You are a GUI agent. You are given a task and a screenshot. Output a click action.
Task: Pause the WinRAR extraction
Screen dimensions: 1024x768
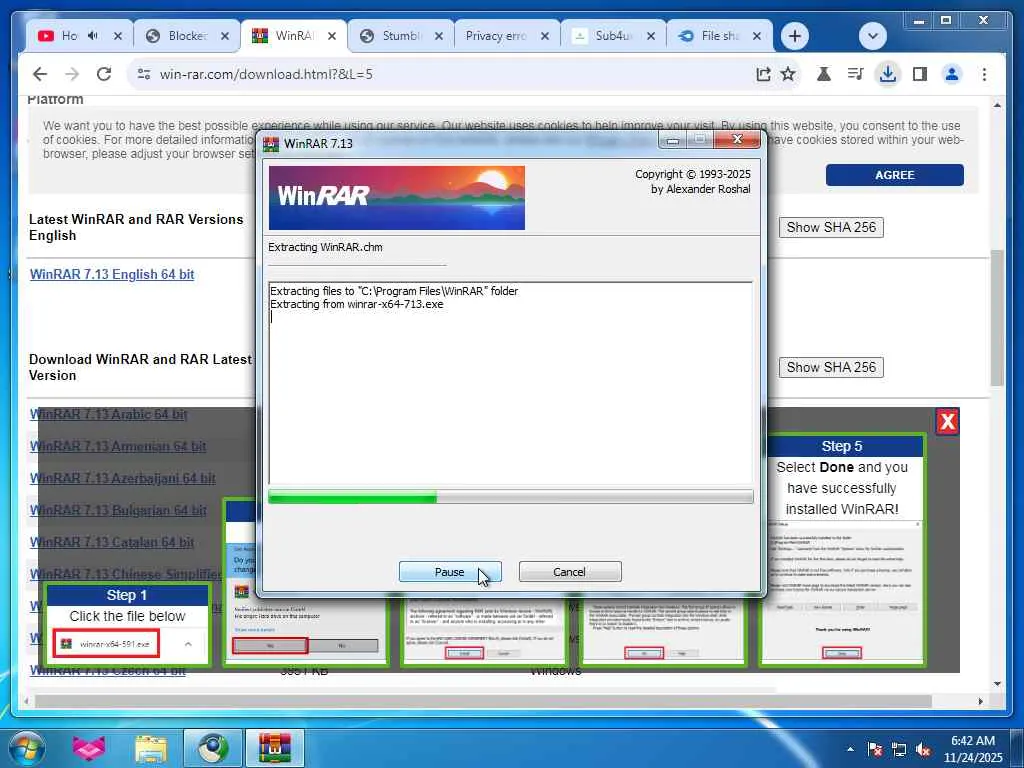pyautogui.click(x=450, y=571)
